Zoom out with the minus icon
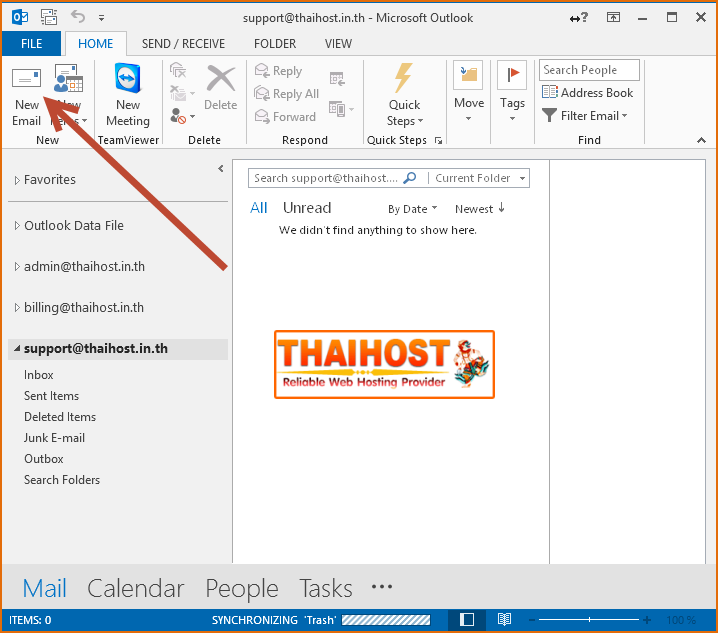Viewport: 718px width, 633px height. 532,620
